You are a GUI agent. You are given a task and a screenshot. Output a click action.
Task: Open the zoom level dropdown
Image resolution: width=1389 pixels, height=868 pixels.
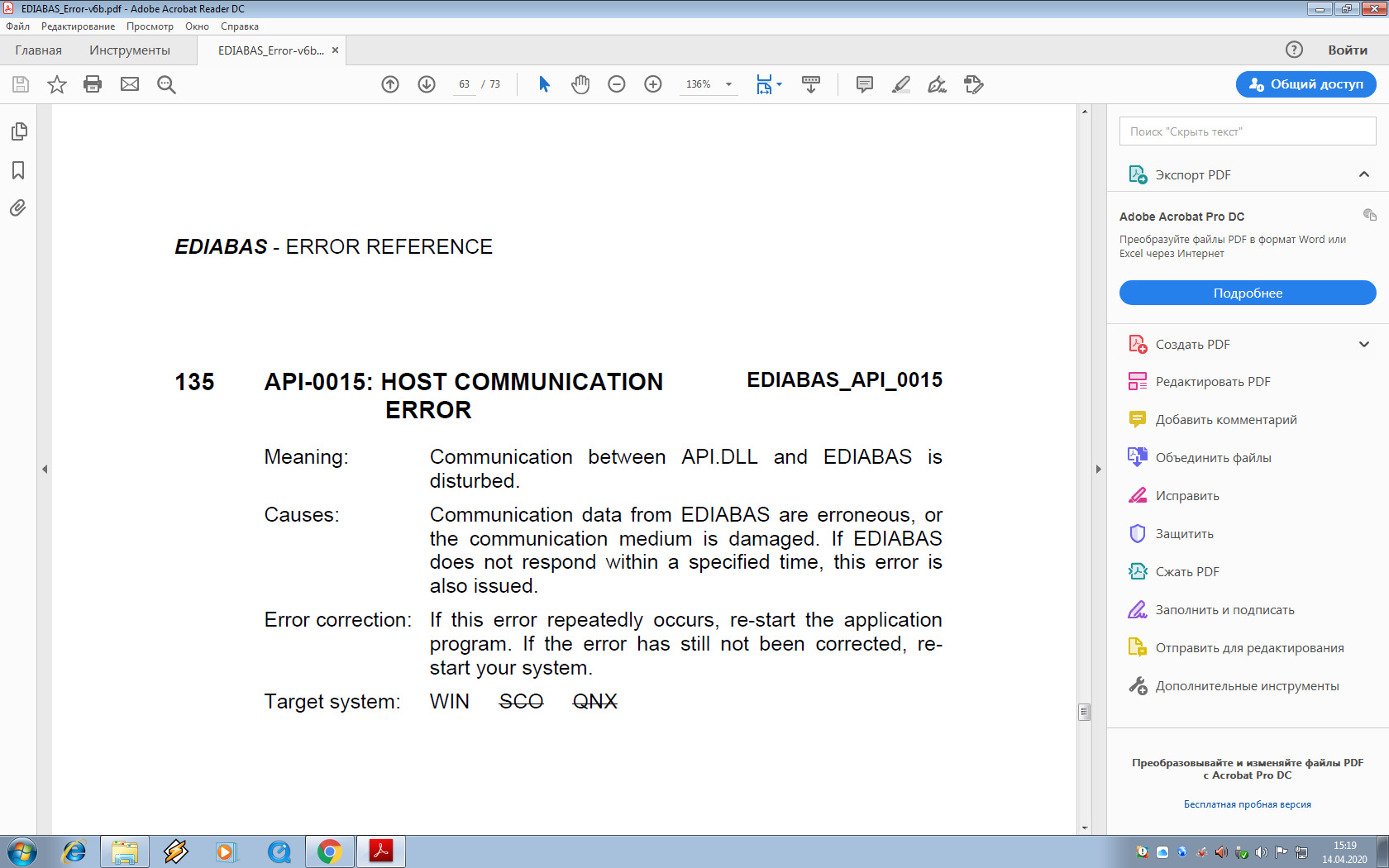[x=728, y=84]
